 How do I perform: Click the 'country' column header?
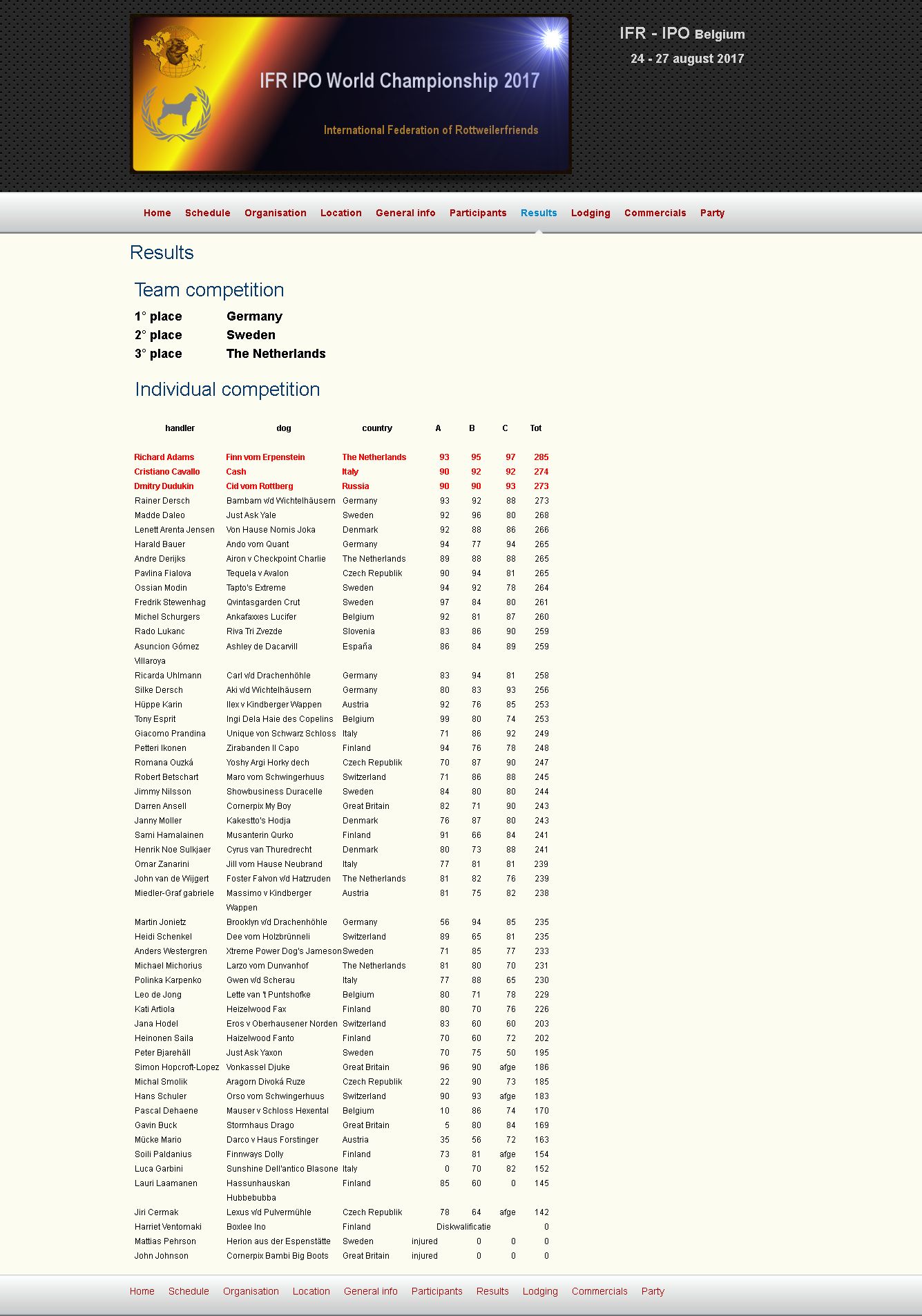[377, 428]
